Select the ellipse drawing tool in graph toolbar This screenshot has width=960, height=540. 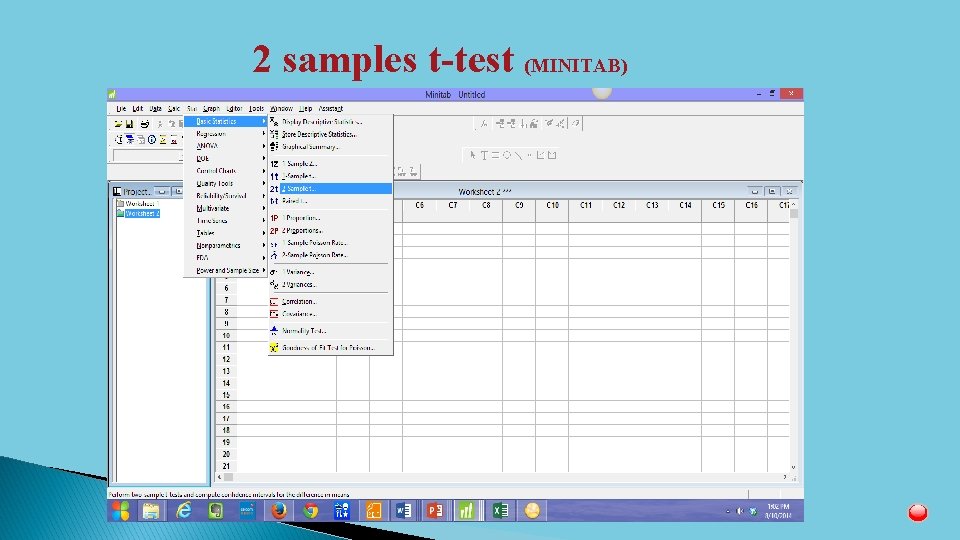click(507, 156)
